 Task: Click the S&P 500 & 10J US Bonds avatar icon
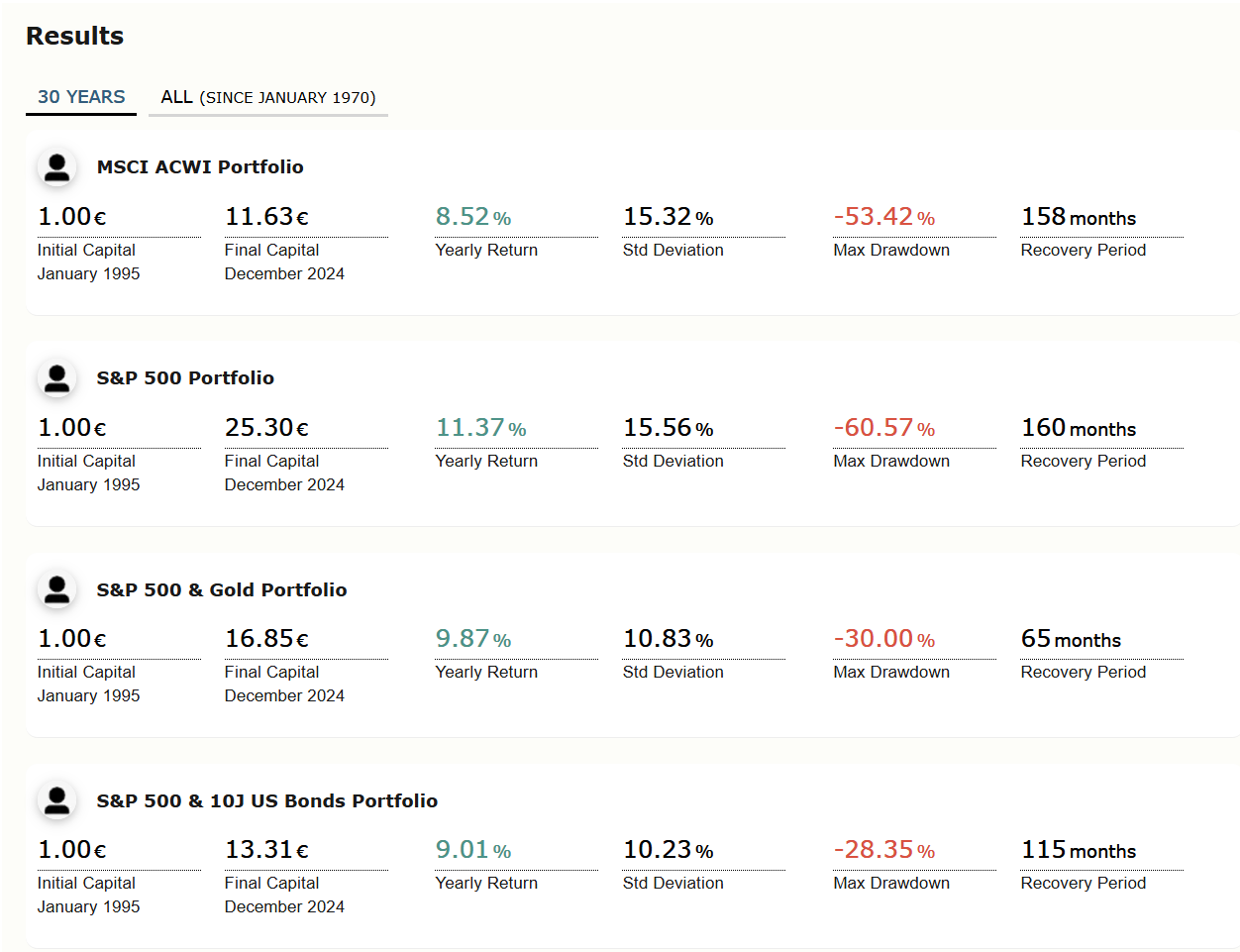coord(57,801)
